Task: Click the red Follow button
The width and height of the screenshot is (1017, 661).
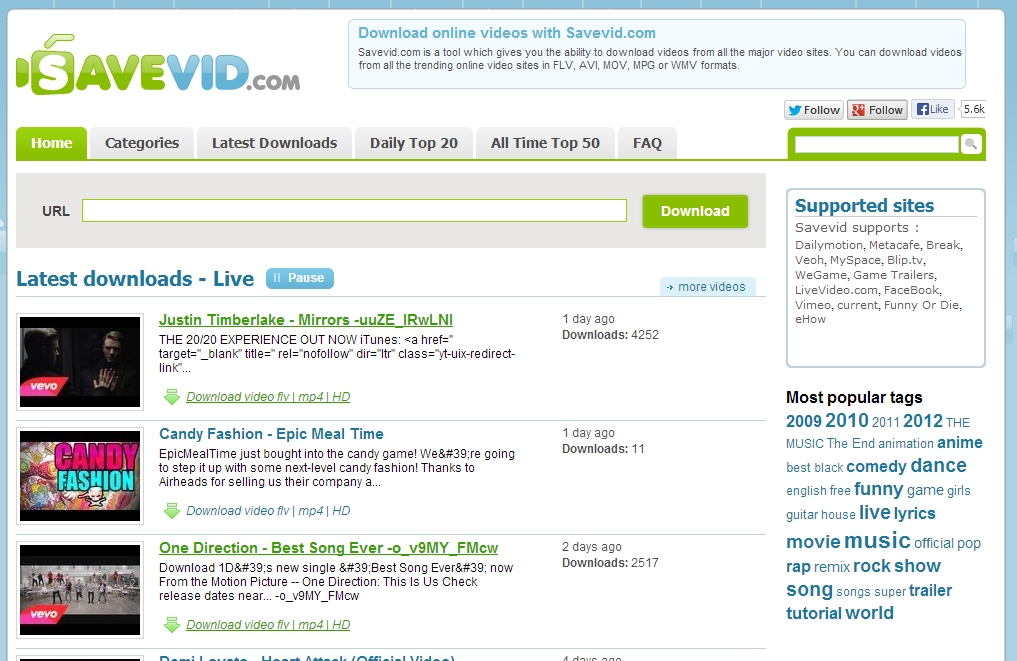Action: (x=876, y=109)
